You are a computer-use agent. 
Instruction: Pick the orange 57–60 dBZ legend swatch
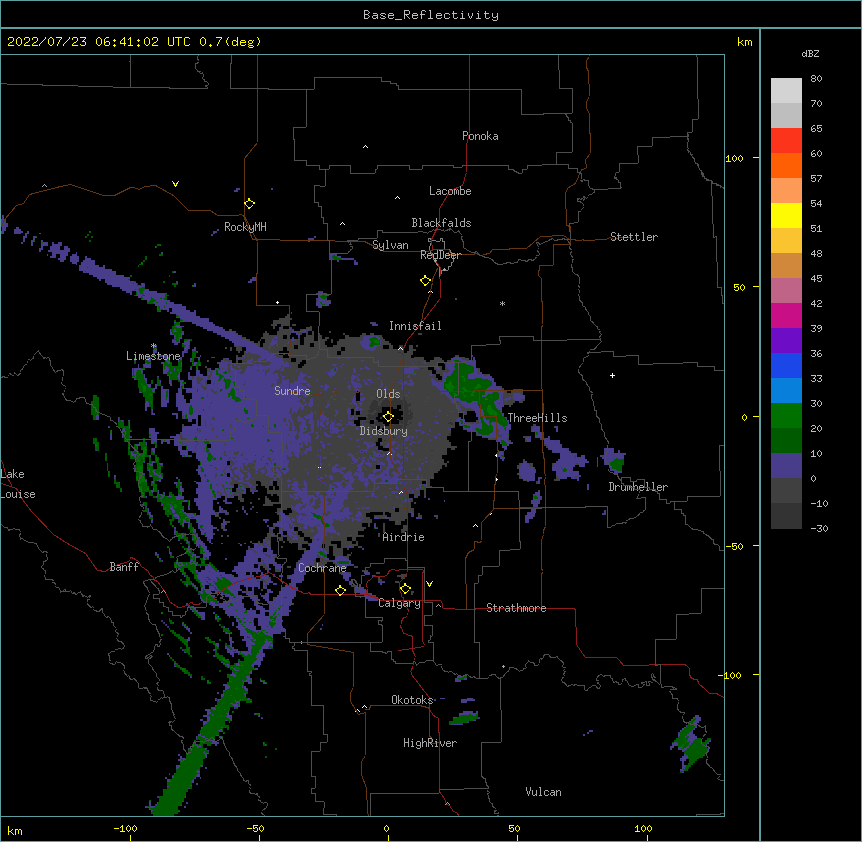(786, 165)
